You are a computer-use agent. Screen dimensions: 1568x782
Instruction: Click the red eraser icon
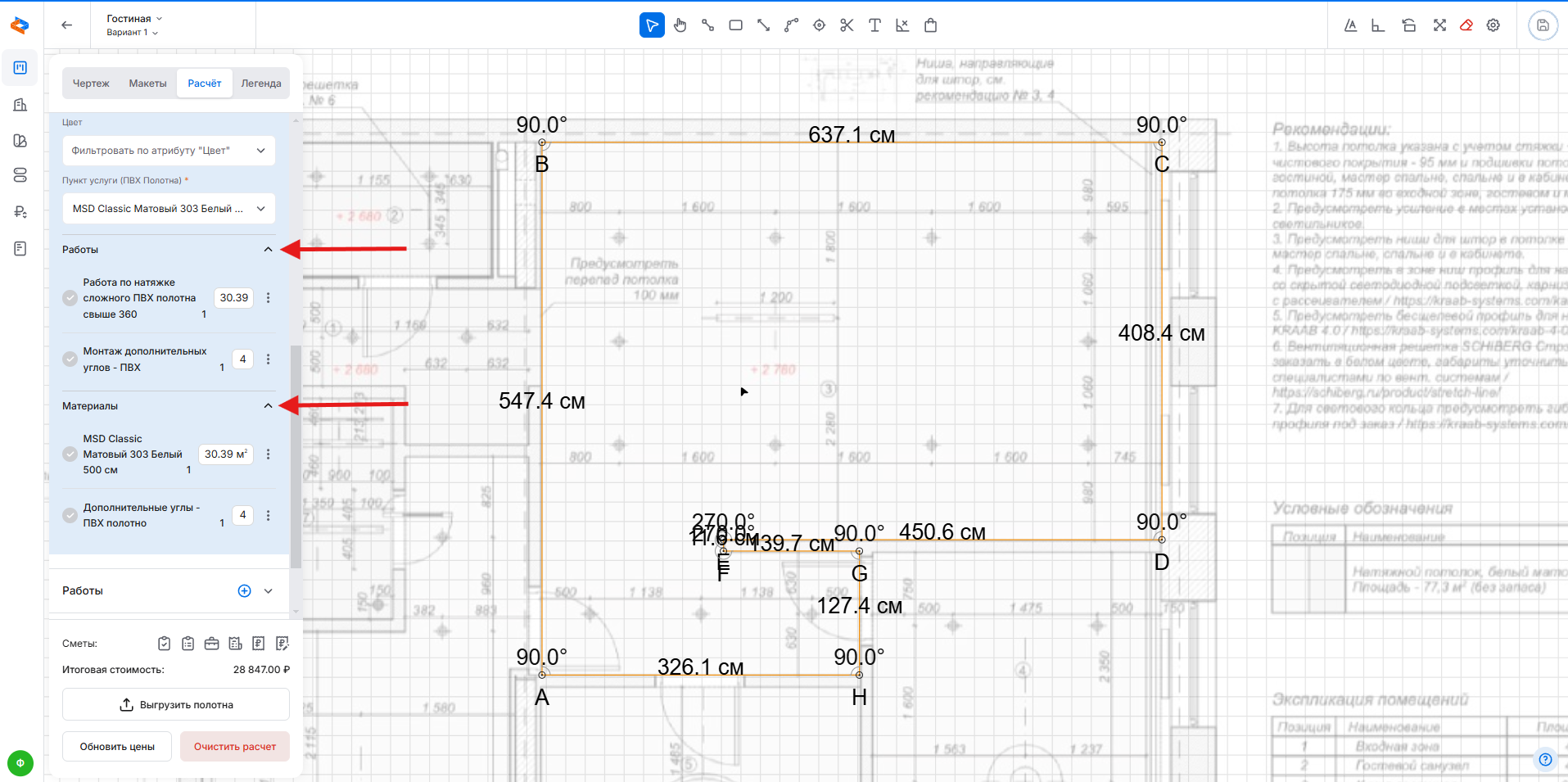1466,25
